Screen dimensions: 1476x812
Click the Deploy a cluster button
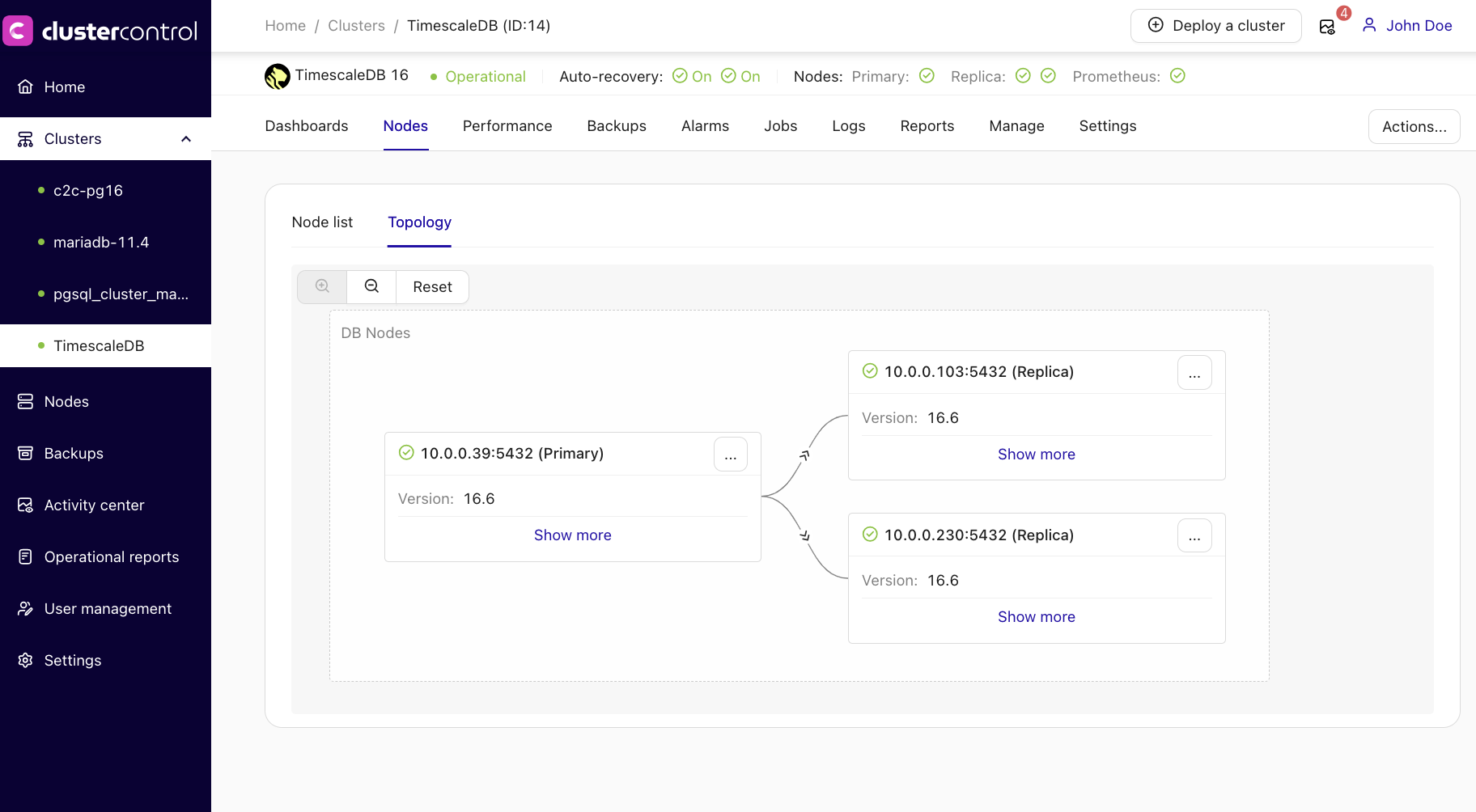[1215, 25]
